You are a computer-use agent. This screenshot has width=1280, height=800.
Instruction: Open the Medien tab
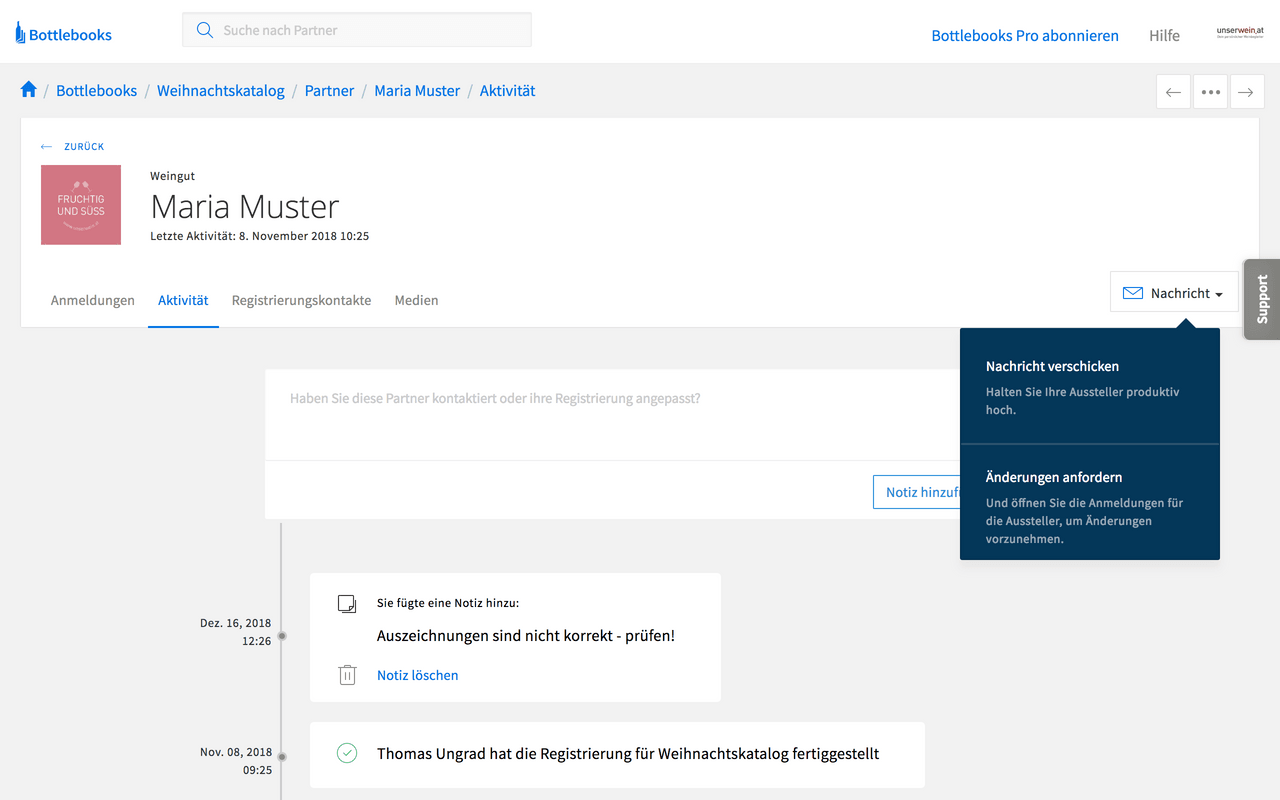[416, 300]
